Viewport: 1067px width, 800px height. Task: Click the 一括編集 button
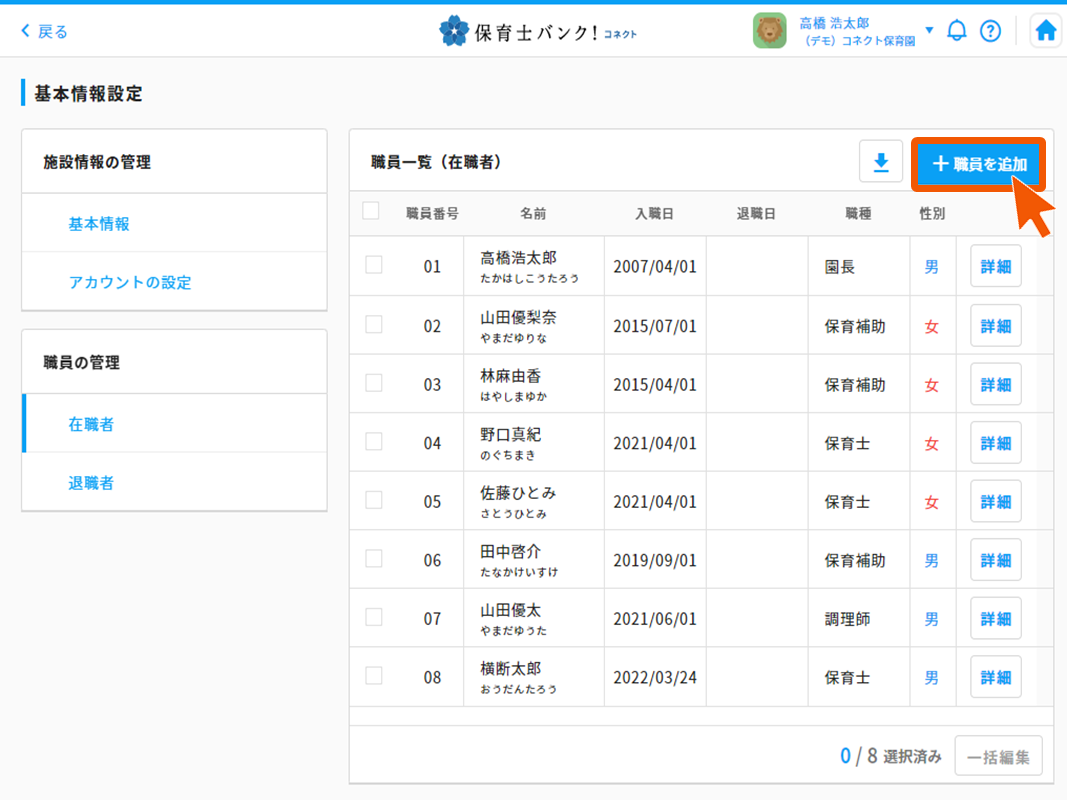(998, 757)
